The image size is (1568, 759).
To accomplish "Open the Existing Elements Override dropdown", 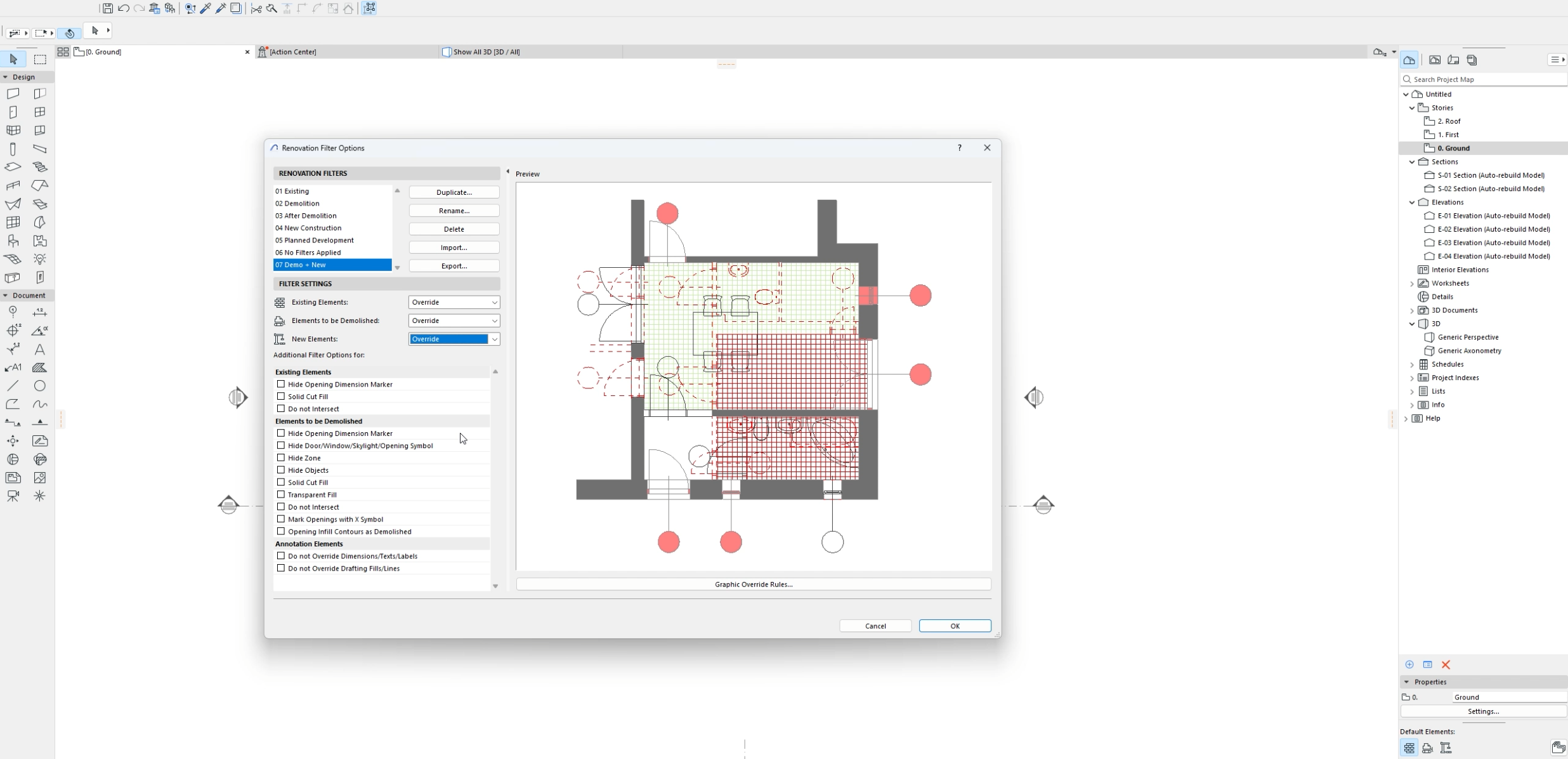I will pyautogui.click(x=454, y=302).
